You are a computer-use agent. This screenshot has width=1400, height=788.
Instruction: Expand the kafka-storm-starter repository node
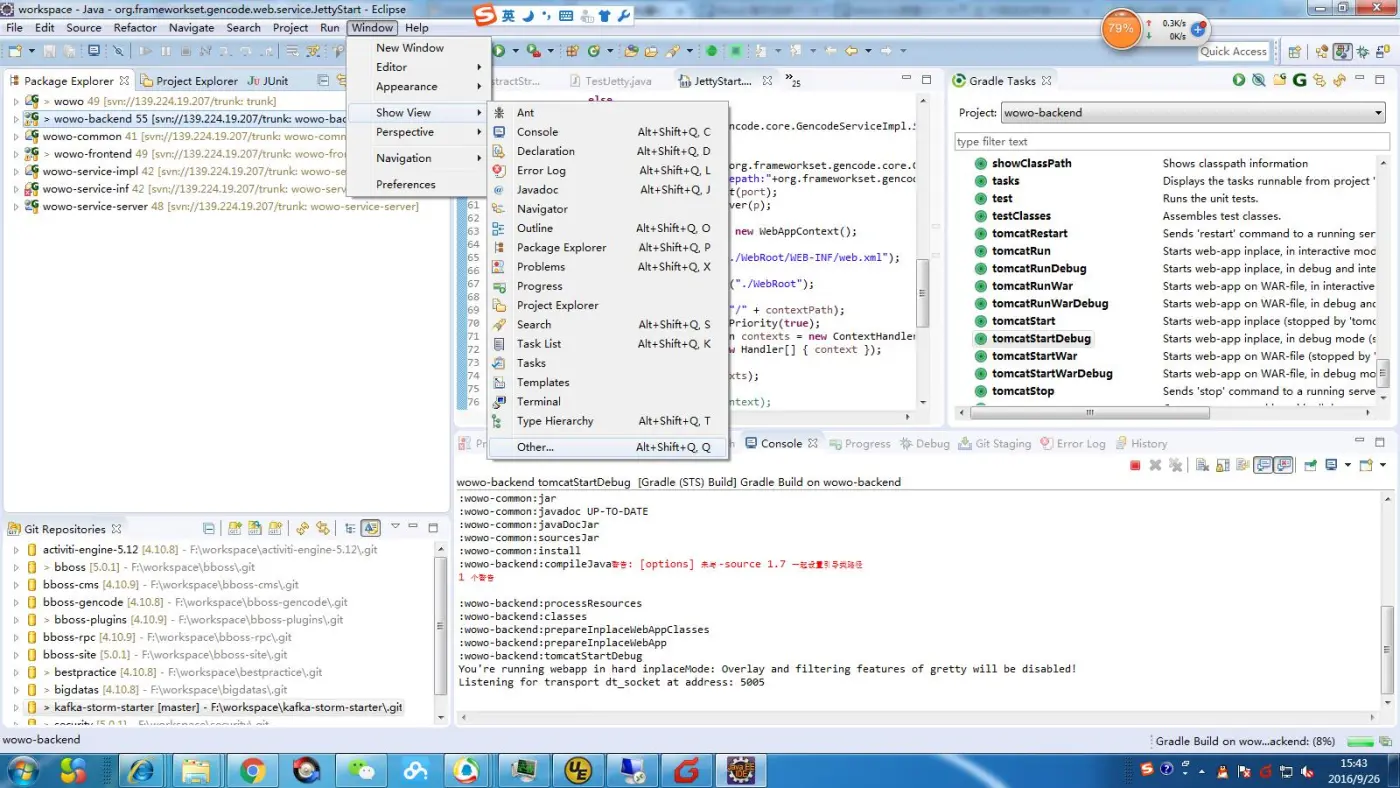click(16, 707)
